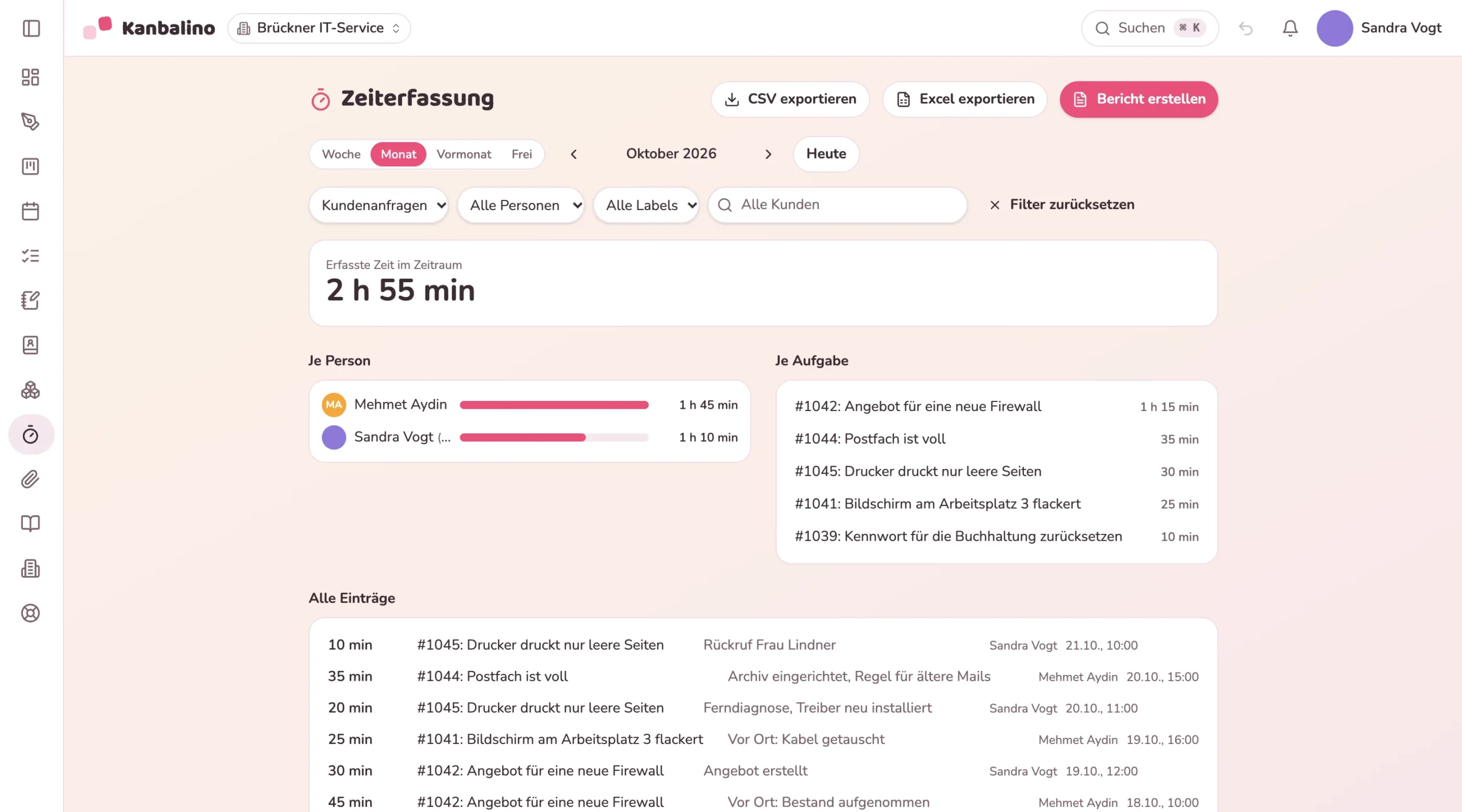The image size is (1462, 812).
Task: Open the time tracking stopwatch sidebar icon
Action: (31, 435)
